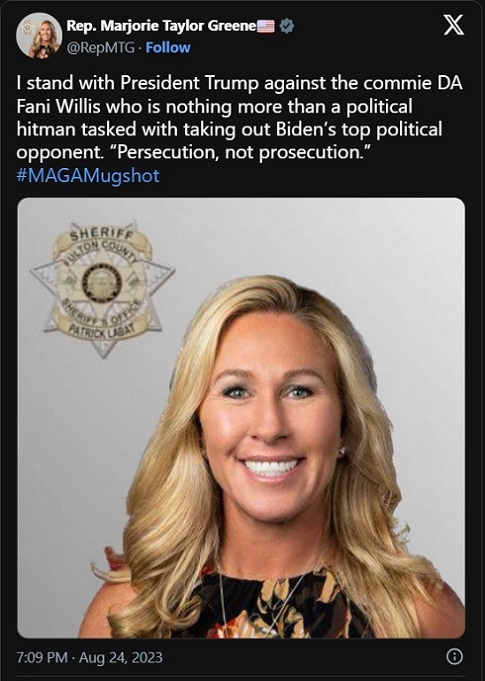Click the gray photo background beside the badge
The width and height of the screenshot is (485, 681).
click(304, 243)
